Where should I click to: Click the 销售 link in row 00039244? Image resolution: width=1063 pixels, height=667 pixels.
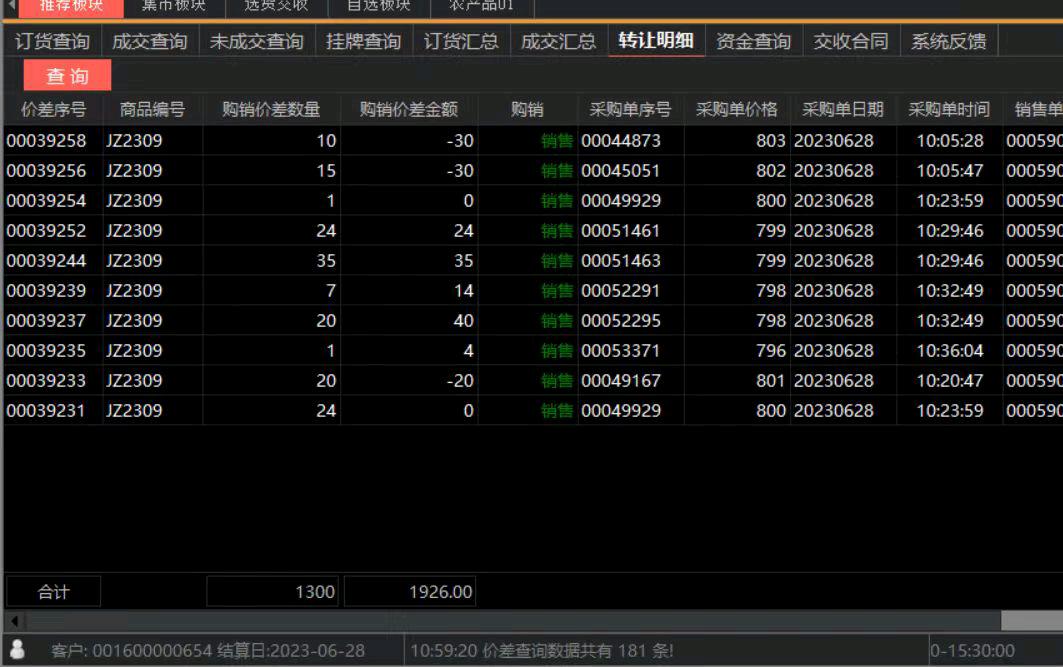[556, 261]
